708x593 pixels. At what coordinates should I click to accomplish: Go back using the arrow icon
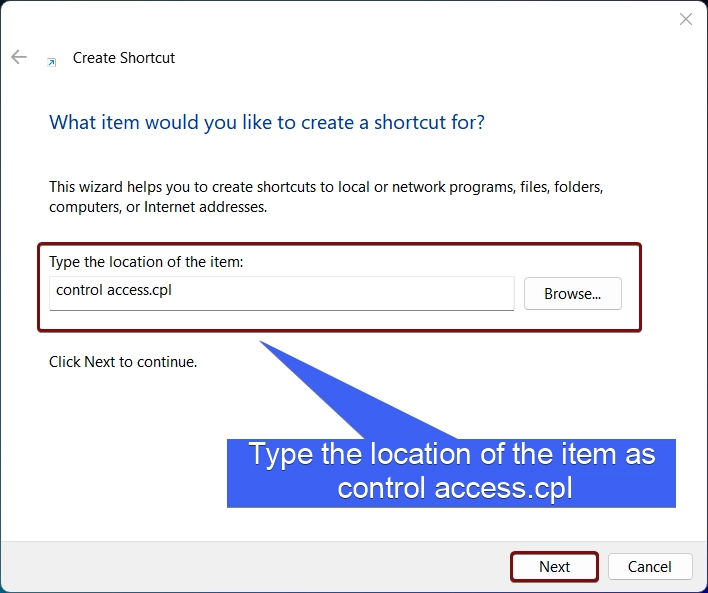[x=19, y=57]
